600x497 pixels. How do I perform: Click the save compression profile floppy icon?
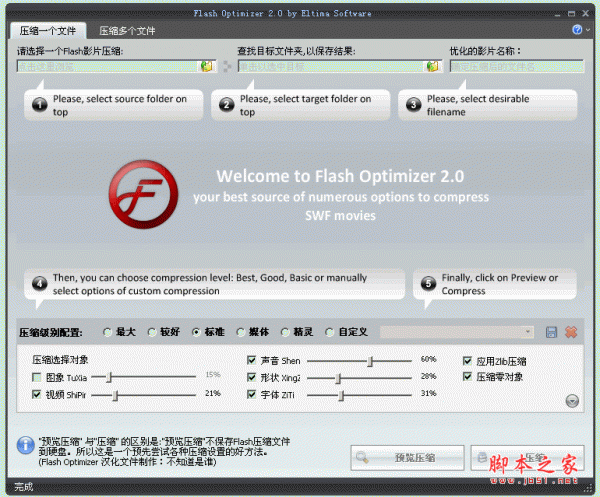point(551,332)
